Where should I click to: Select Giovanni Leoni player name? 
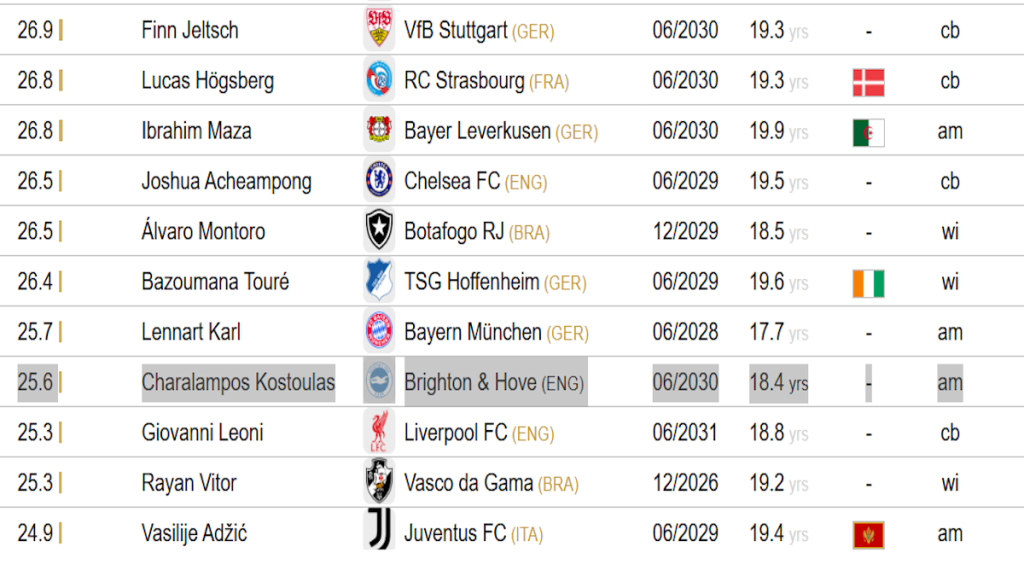[202, 433]
